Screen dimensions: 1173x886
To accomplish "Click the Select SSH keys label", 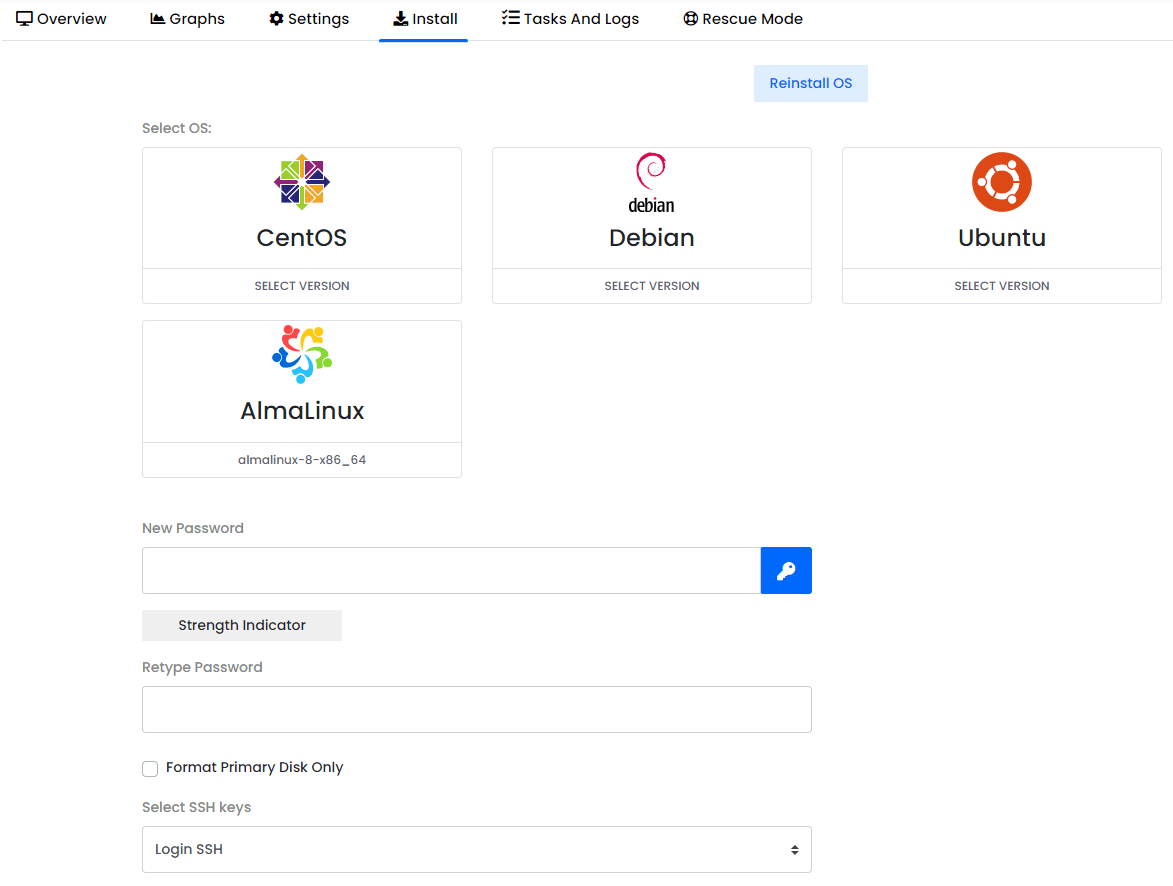I will [x=197, y=807].
